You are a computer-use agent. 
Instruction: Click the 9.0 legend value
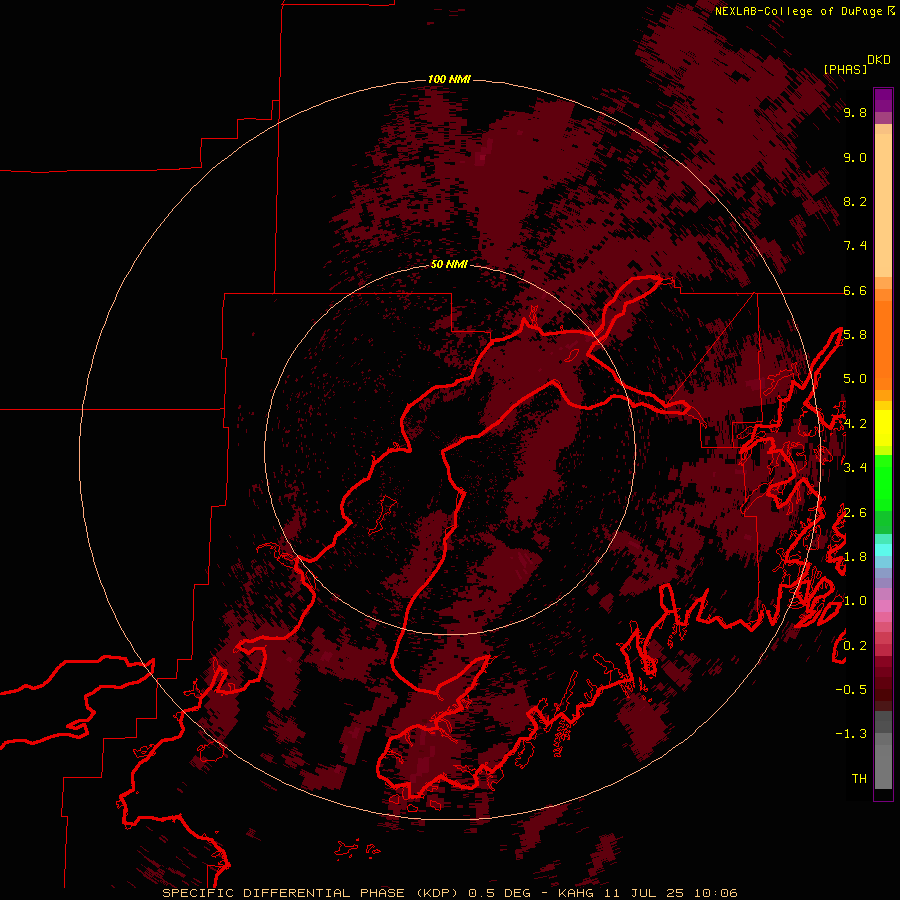855,157
